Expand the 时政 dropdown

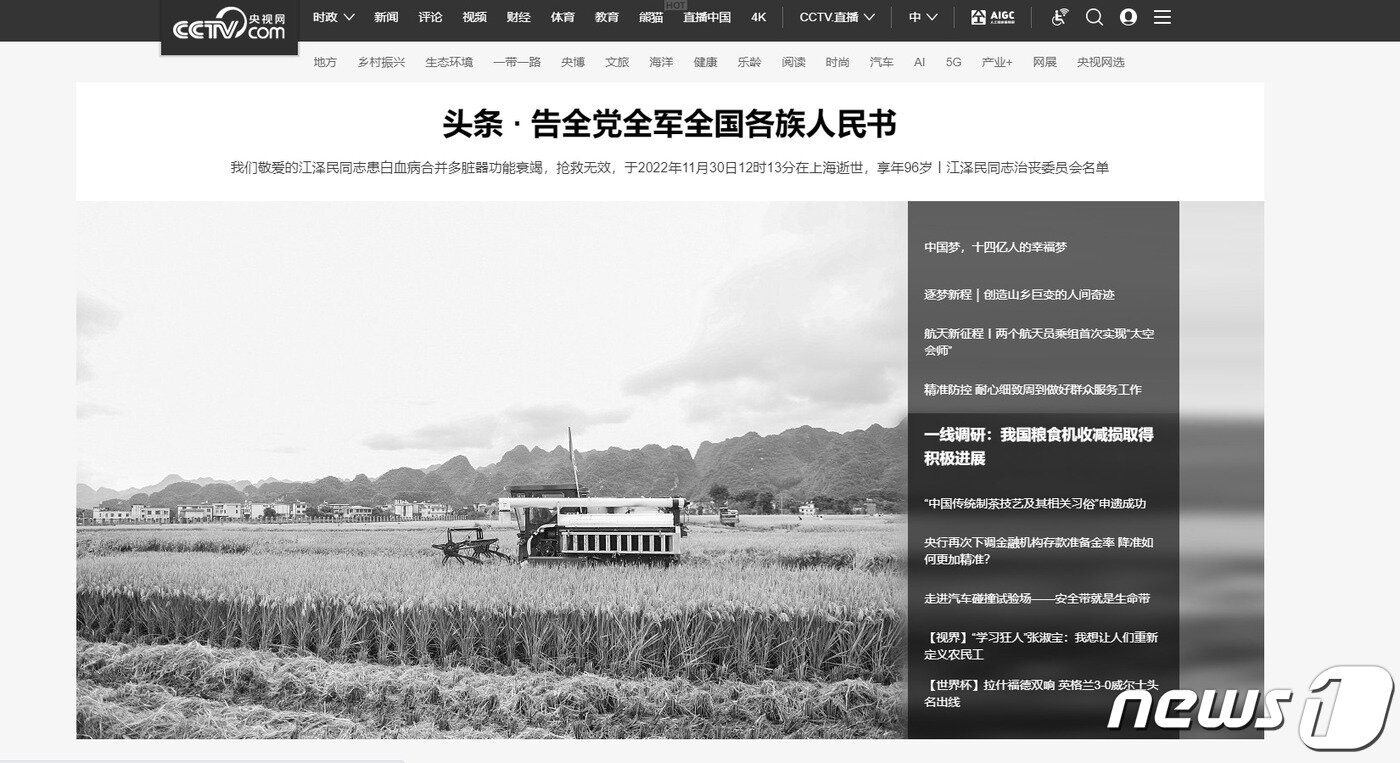pos(333,17)
